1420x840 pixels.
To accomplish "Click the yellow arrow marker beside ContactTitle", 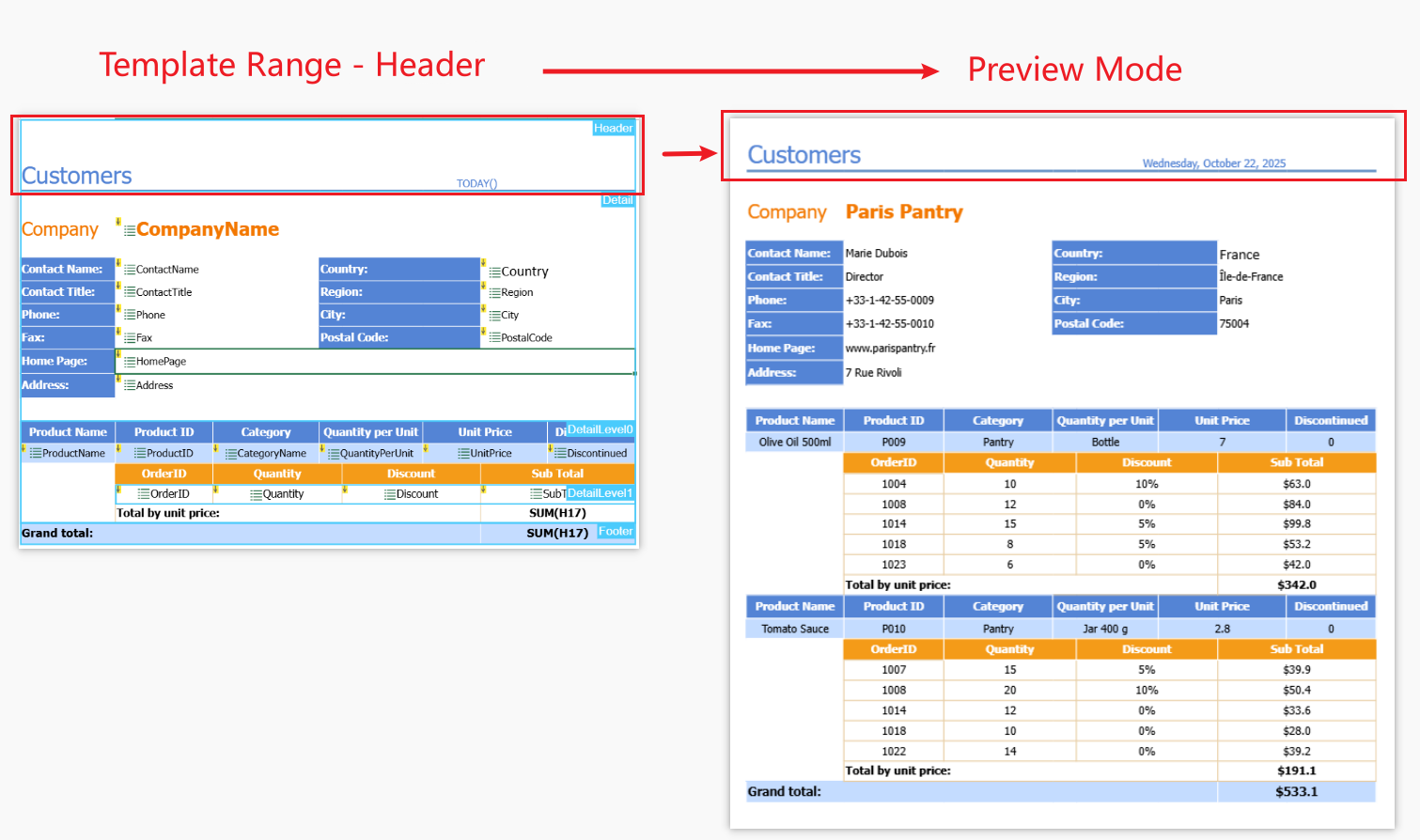I will [118, 287].
